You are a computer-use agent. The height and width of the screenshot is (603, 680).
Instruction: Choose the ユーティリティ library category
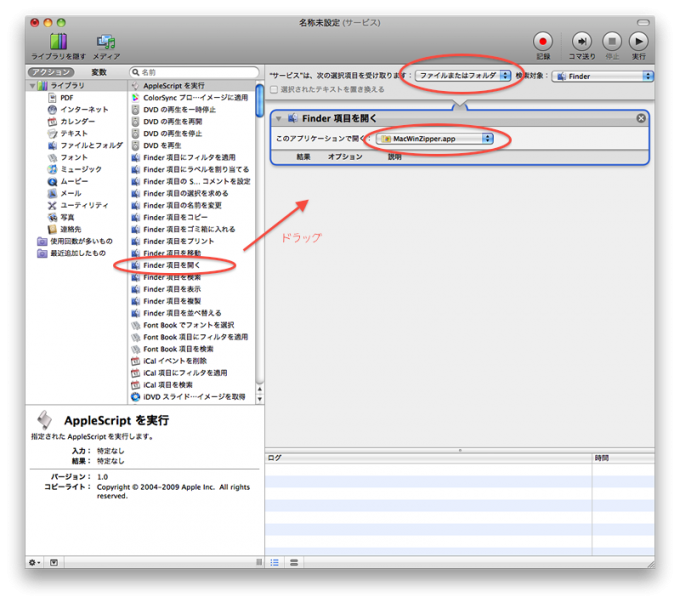click(x=84, y=205)
